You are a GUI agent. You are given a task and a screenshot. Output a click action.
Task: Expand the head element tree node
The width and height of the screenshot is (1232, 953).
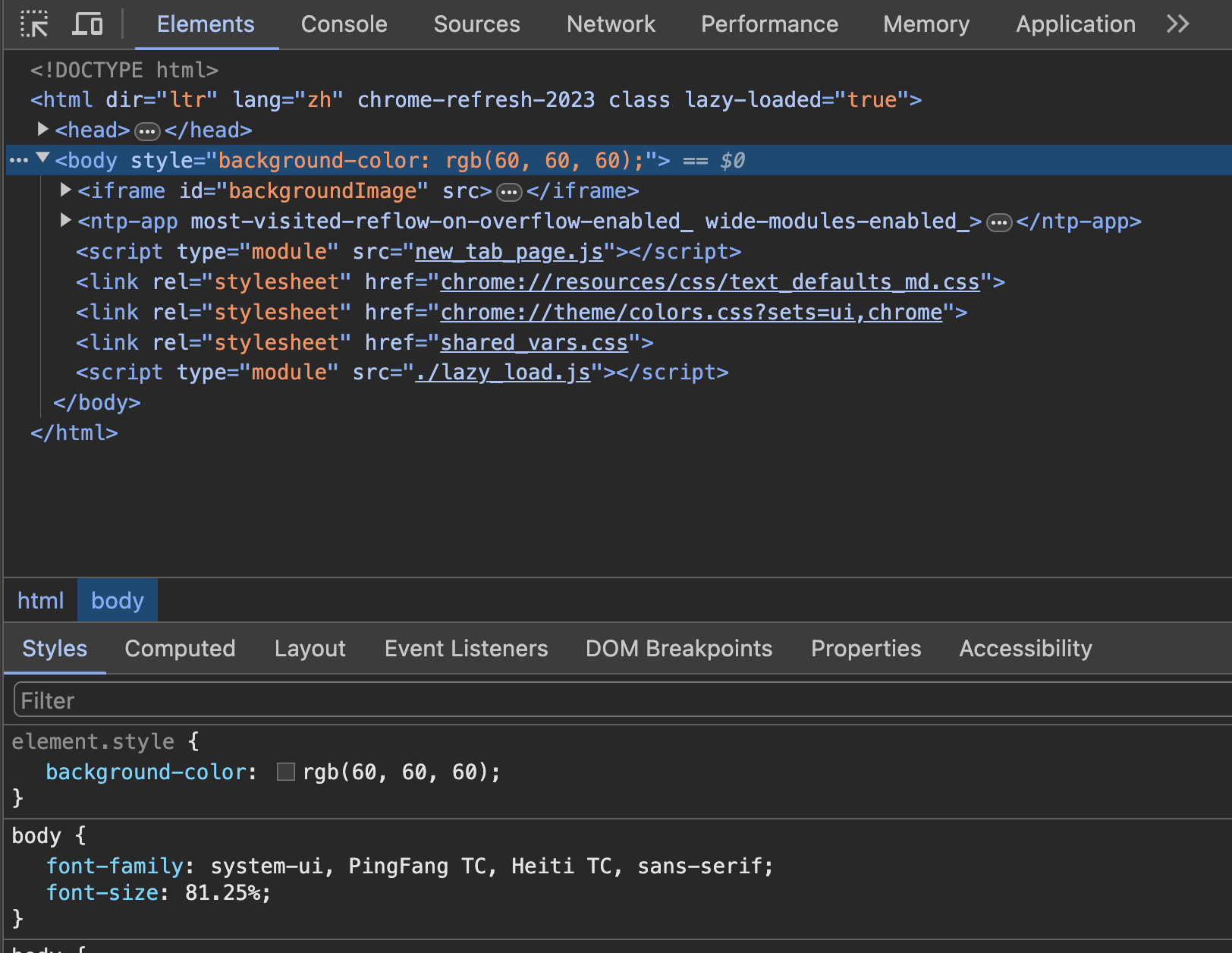43,130
